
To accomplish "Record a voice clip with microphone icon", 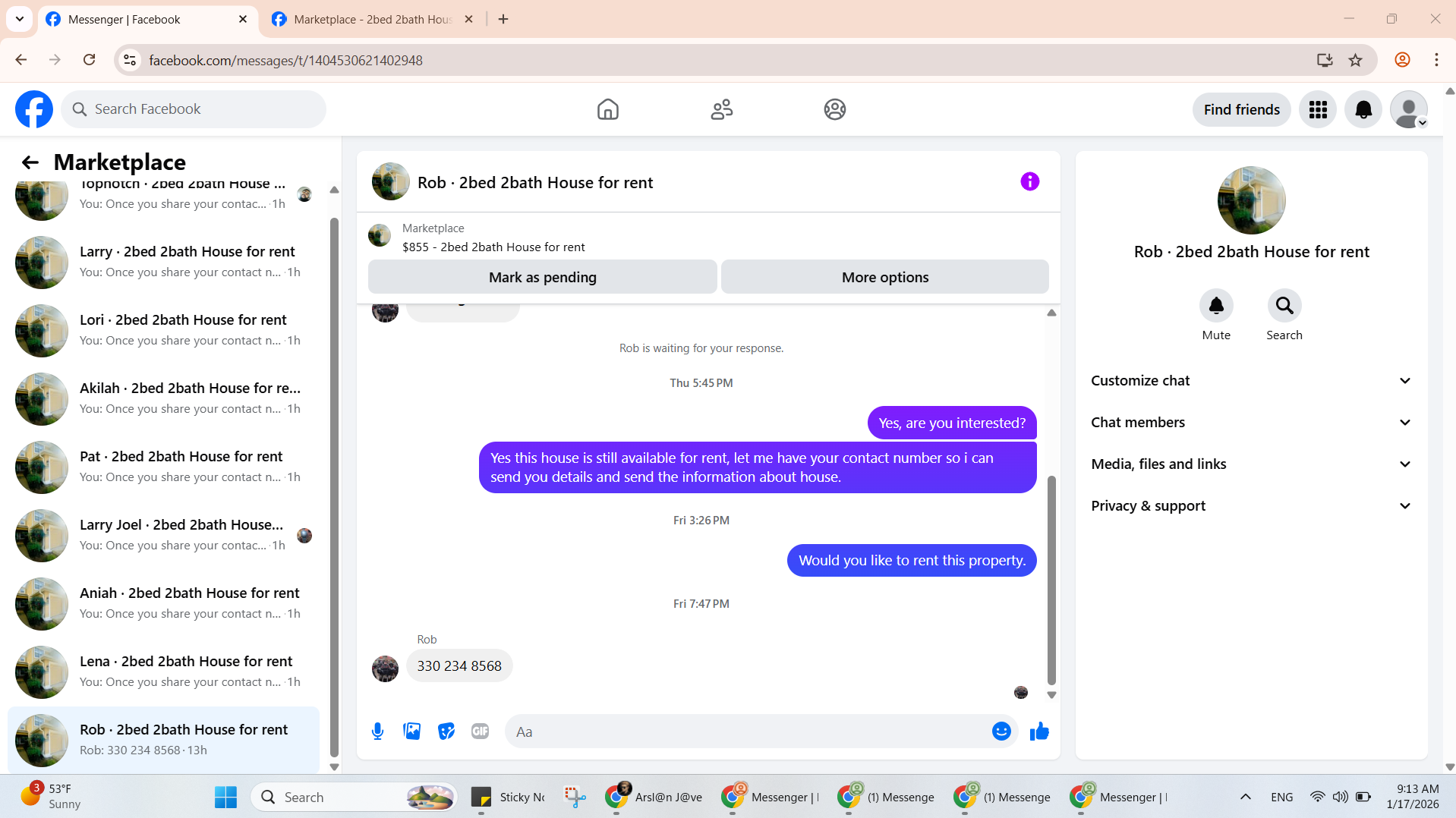I will click(x=377, y=731).
